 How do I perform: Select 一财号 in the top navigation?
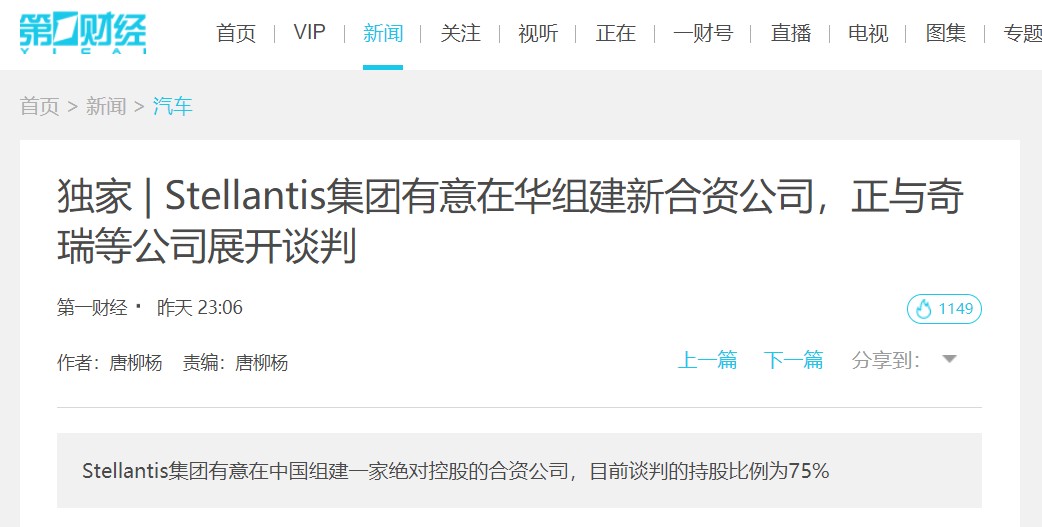(x=703, y=33)
